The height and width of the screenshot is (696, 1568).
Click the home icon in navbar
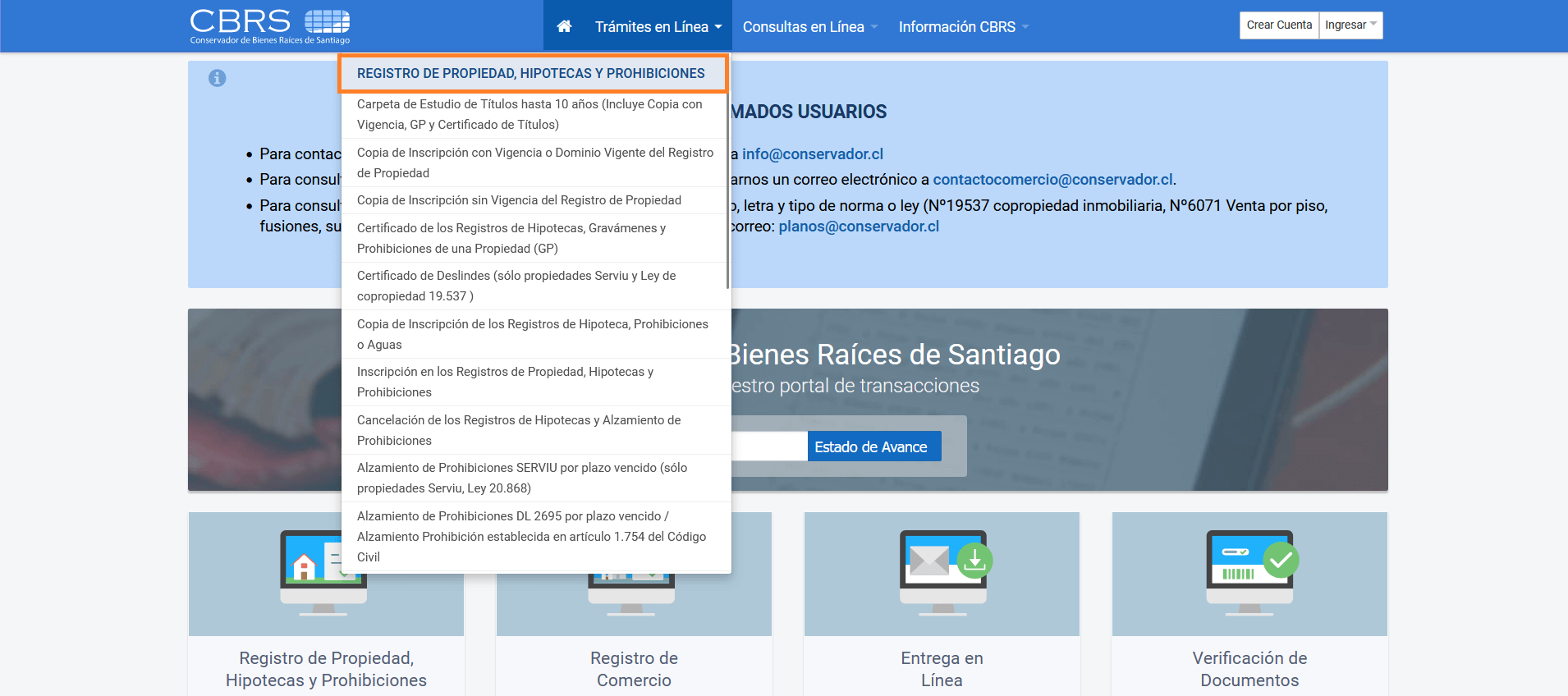coord(564,26)
